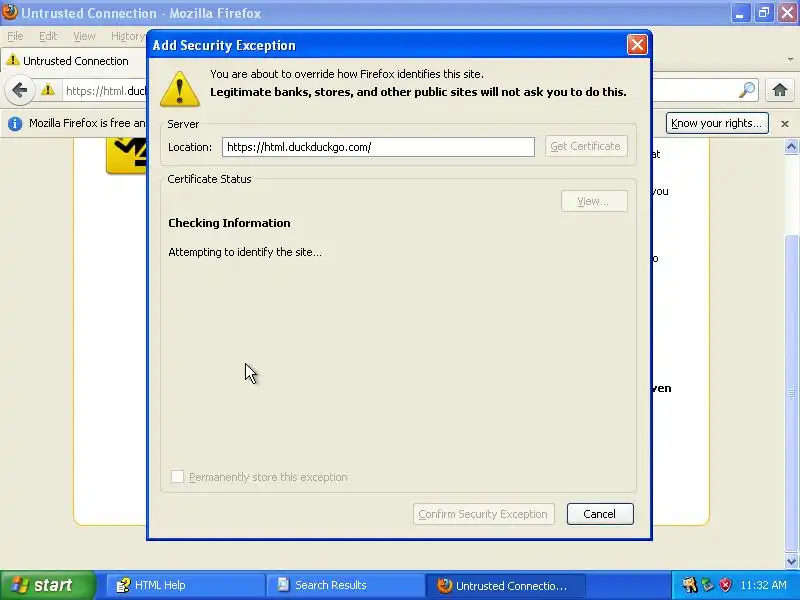Click the scrollbar down arrow
Image resolution: width=800 pixels, height=600 pixels.
coord(791,561)
